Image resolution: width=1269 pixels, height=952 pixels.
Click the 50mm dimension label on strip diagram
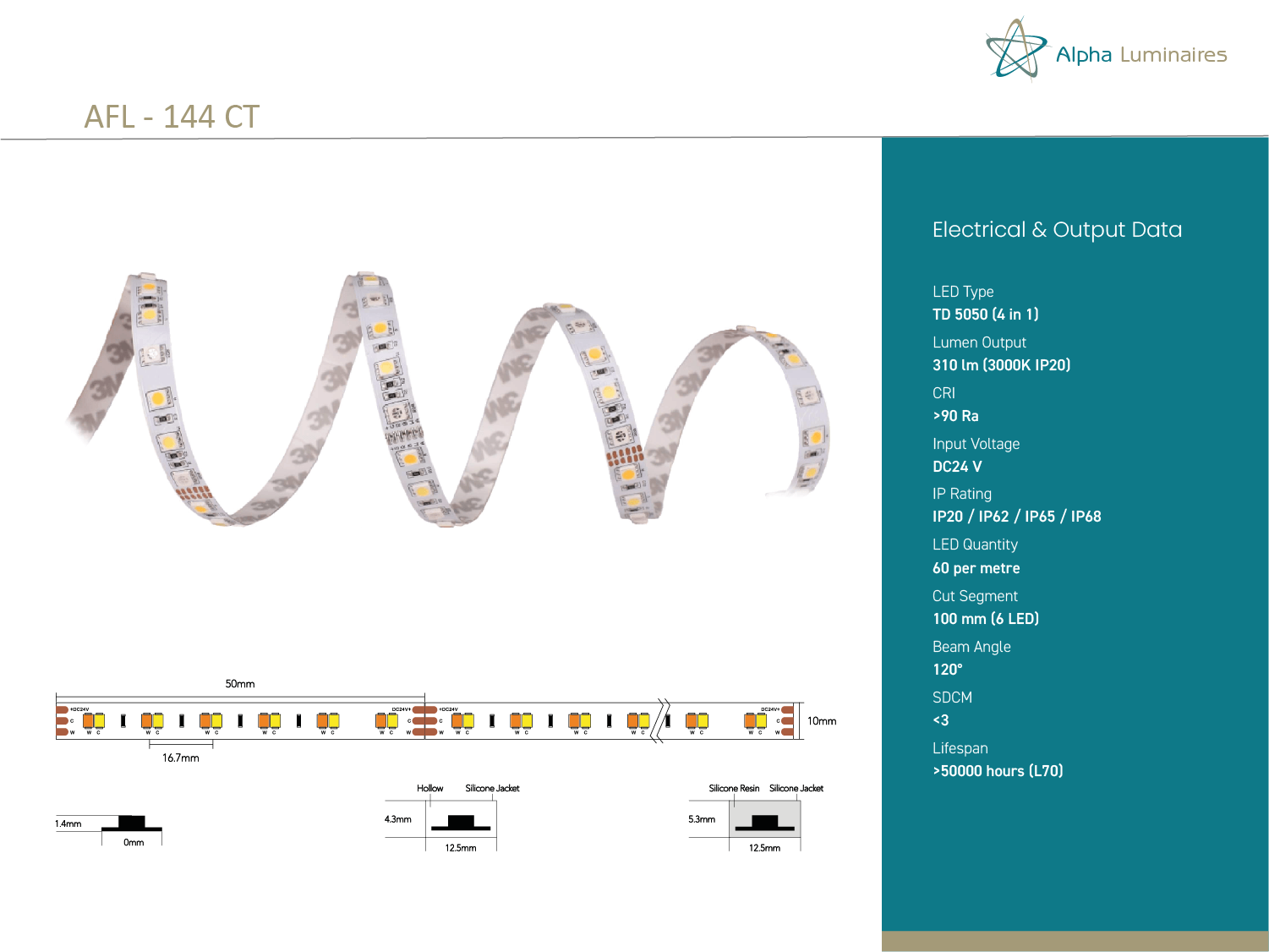(x=239, y=684)
